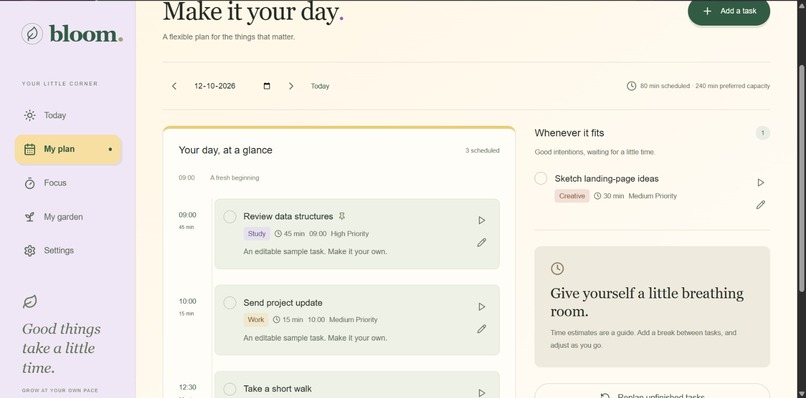
Task: Click the sun icon beside Today
Action: click(x=30, y=115)
